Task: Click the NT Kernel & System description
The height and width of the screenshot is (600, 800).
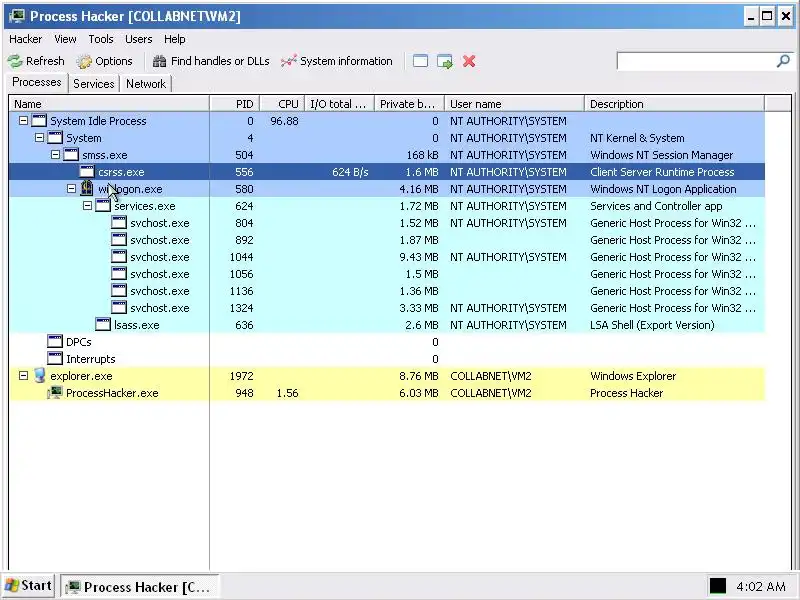Action: 637,138
